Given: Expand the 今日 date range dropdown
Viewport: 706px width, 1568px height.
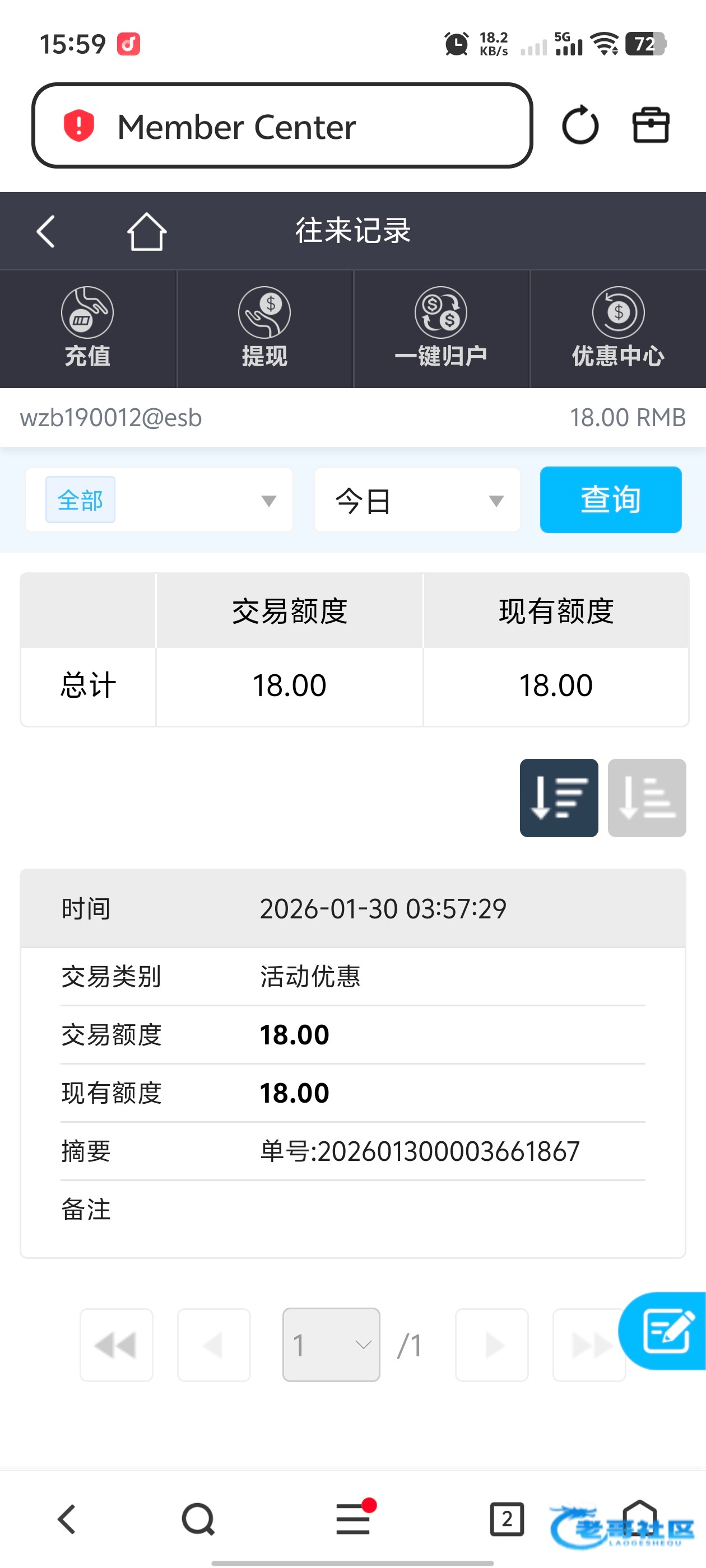Looking at the screenshot, I should tap(417, 500).
